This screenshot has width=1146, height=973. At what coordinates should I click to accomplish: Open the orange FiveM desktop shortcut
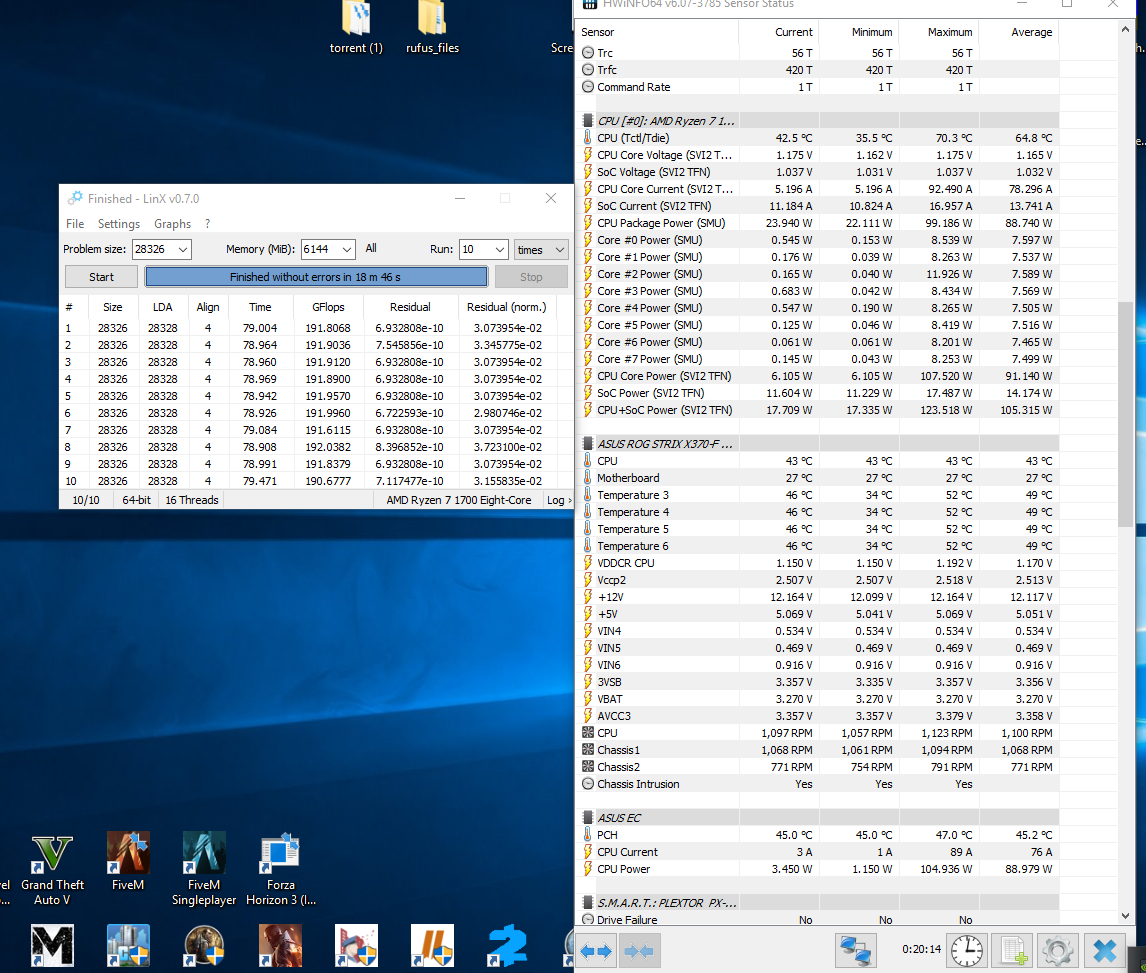128,861
